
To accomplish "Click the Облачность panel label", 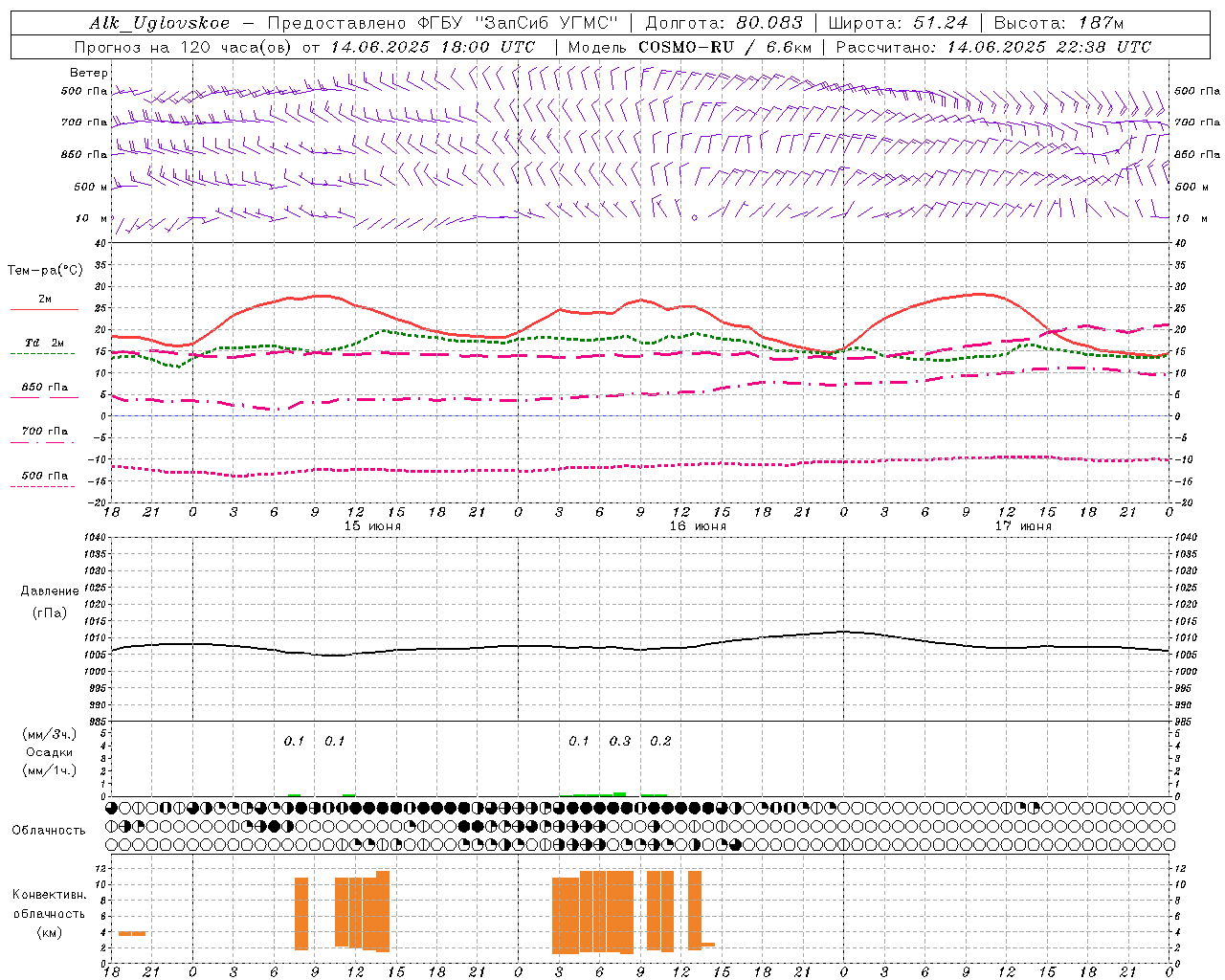I will (x=49, y=831).
